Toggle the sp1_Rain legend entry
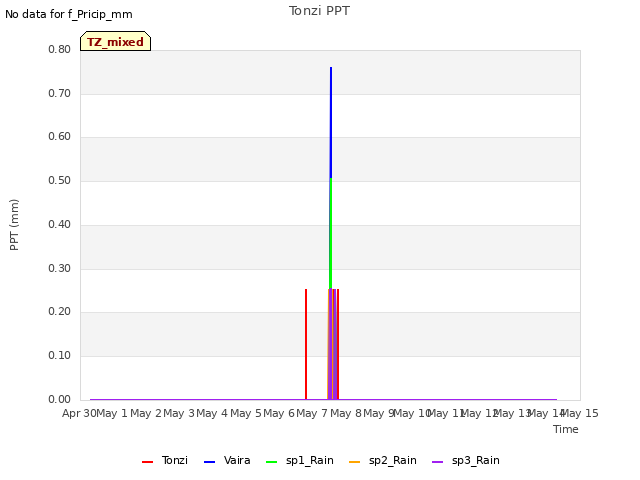This screenshot has width=640, height=480. pyautogui.click(x=300, y=460)
